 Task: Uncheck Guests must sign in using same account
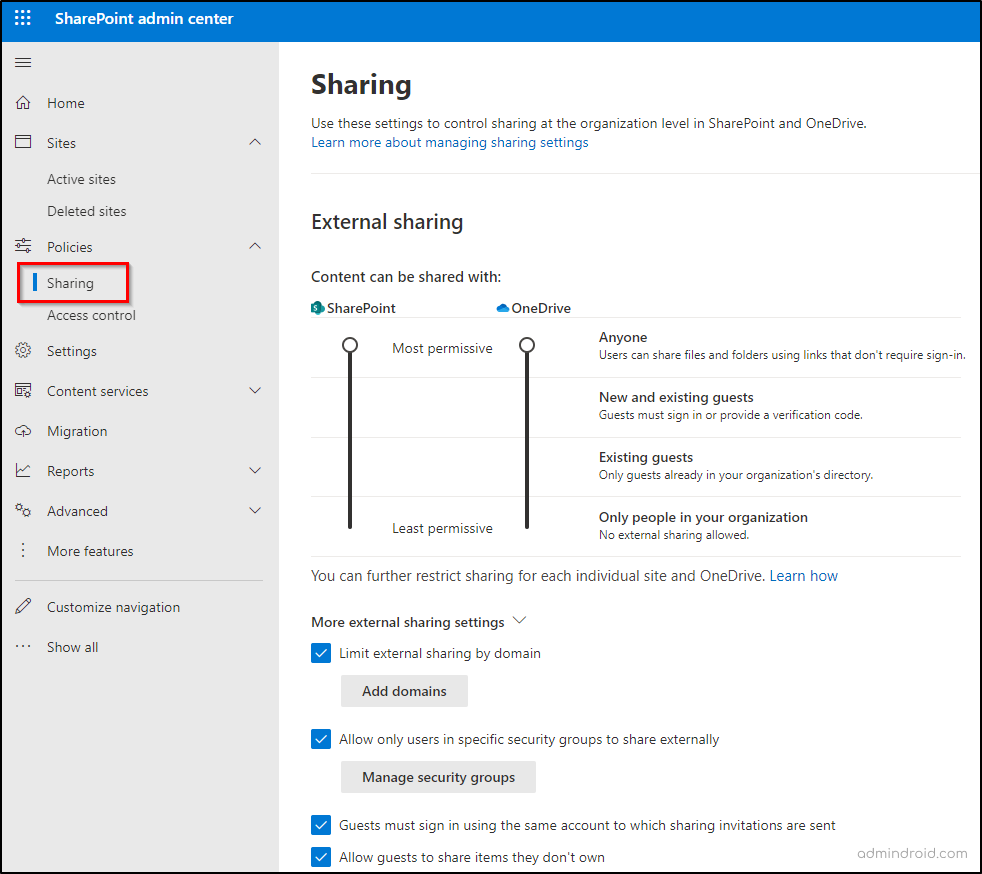pyautogui.click(x=321, y=825)
